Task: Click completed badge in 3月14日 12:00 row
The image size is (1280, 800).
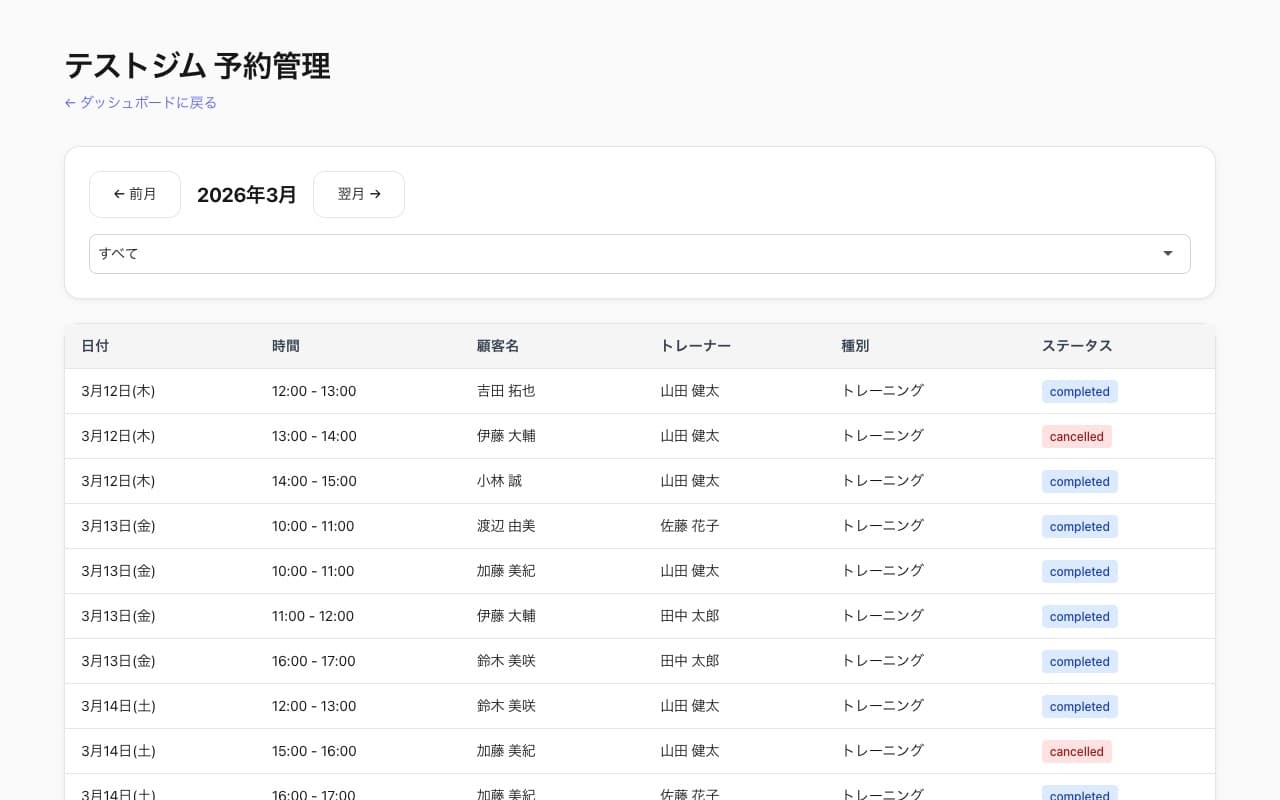Action: [1080, 707]
